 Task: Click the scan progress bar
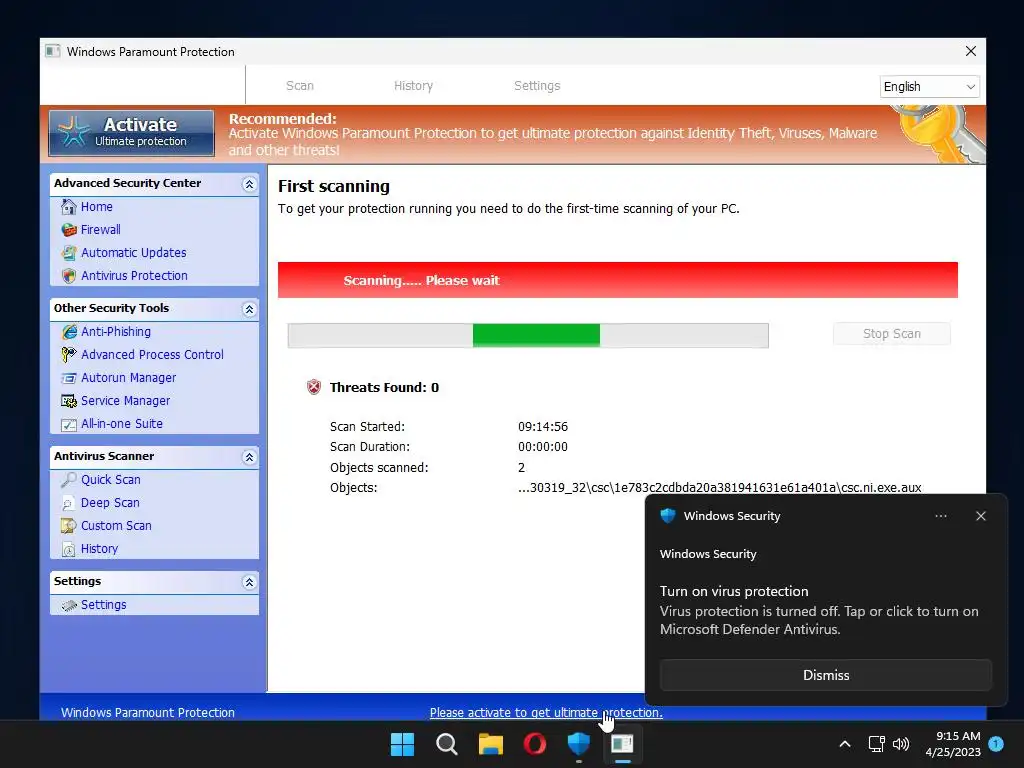528,335
